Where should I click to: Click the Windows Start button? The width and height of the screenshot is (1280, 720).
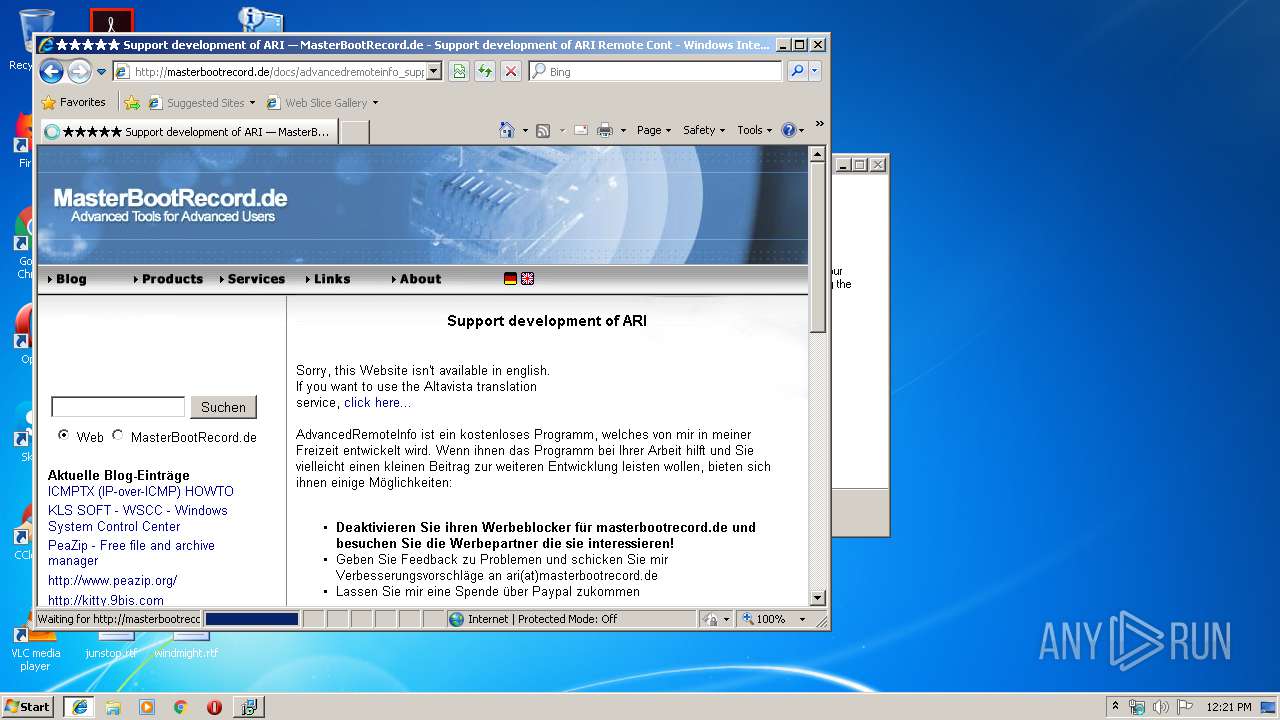tap(27, 706)
